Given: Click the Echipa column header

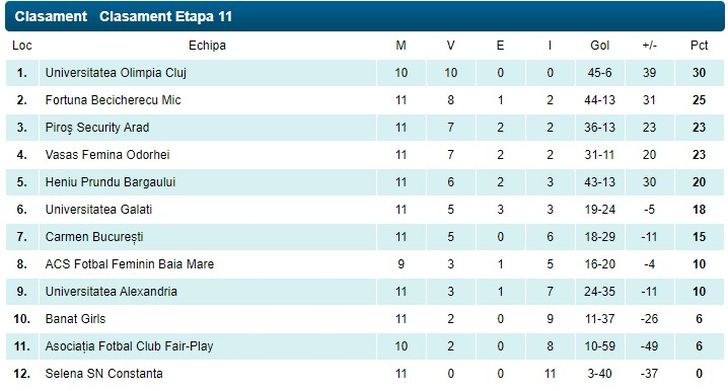Looking at the screenshot, I should tap(207, 46).
